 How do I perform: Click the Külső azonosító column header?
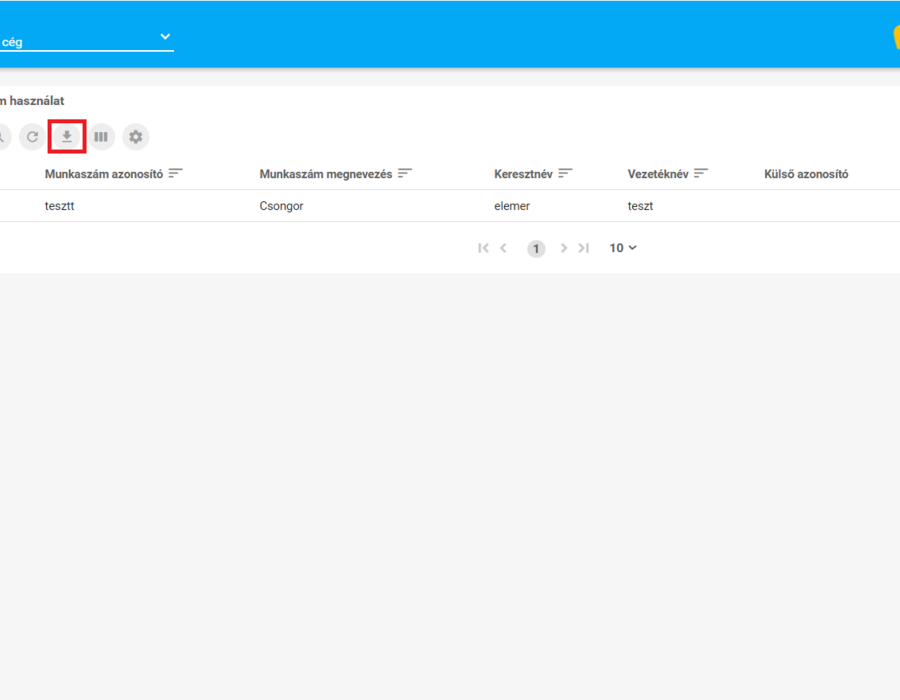tap(806, 174)
